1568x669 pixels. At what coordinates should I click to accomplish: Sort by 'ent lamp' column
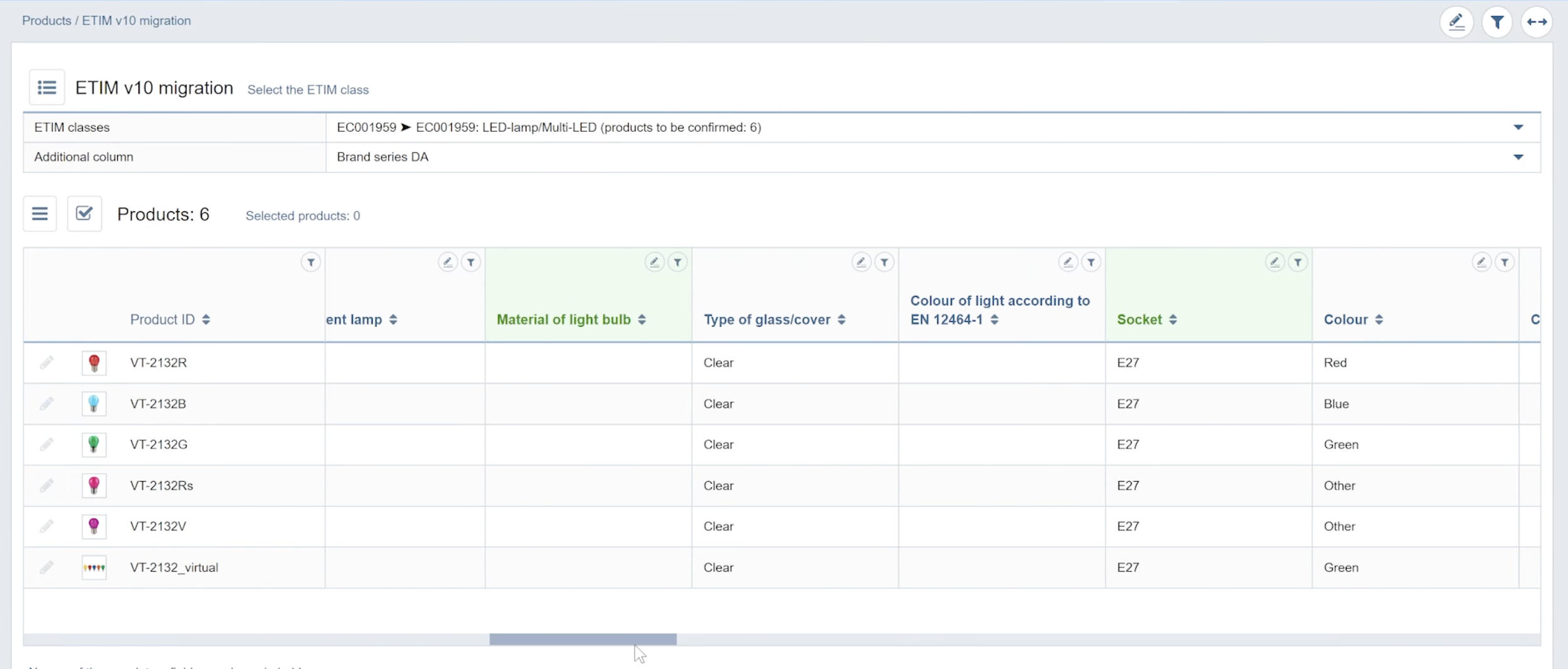point(393,319)
